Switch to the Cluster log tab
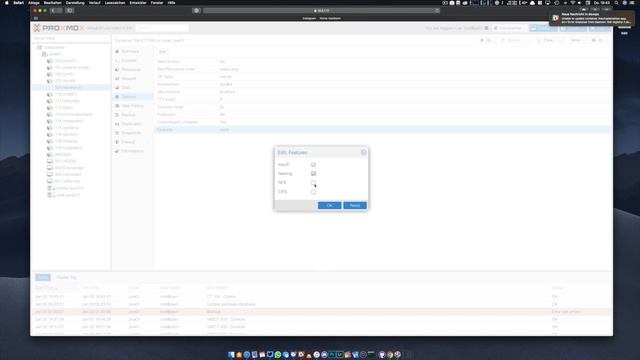The image size is (640, 360). [66, 277]
